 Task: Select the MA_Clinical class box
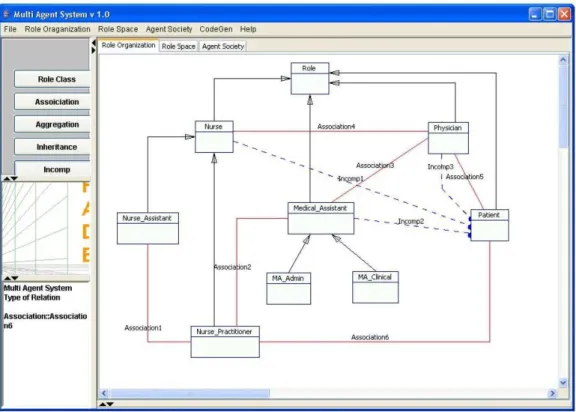[x=375, y=287]
